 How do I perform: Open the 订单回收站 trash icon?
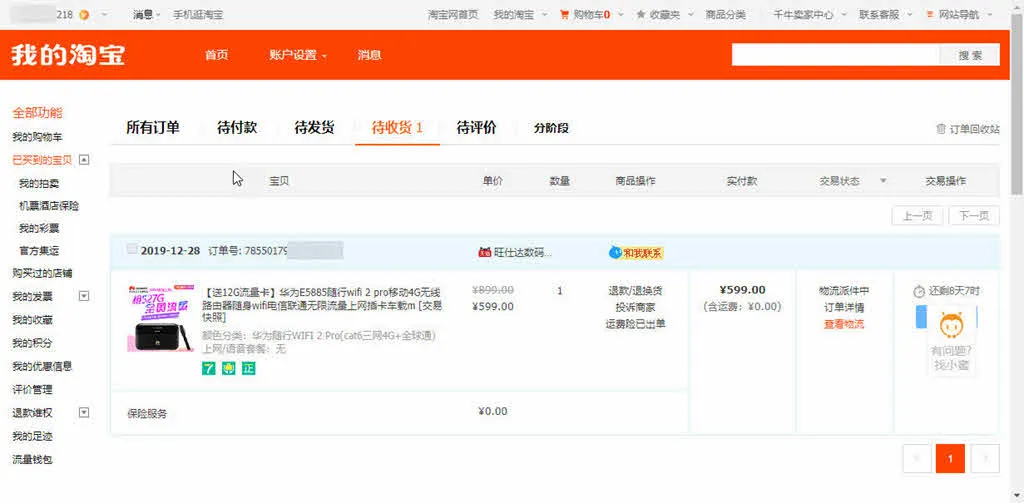click(x=940, y=129)
